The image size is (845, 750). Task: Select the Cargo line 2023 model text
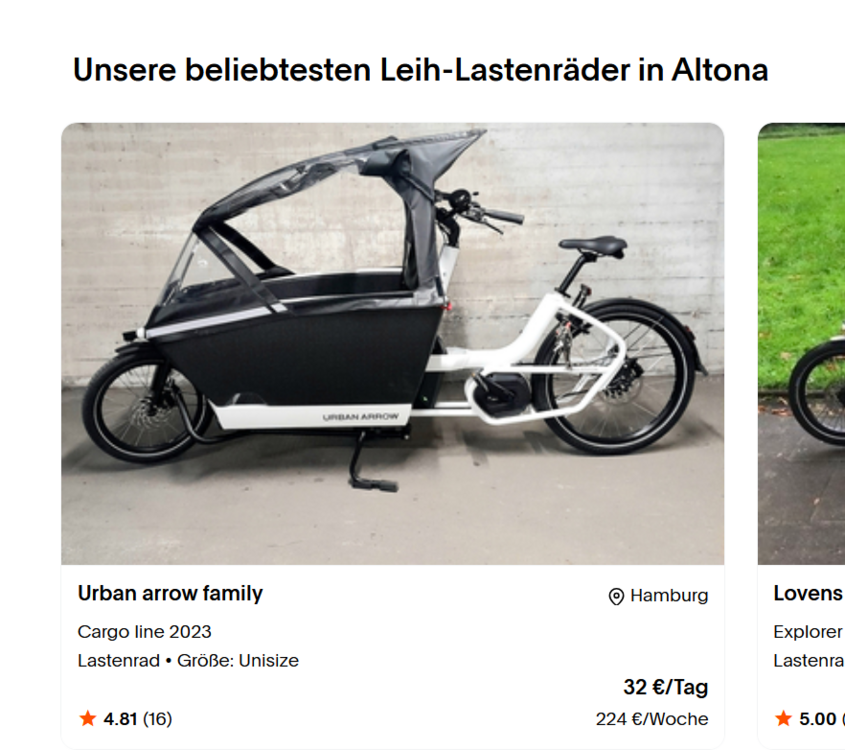pyautogui.click(x=144, y=631)
